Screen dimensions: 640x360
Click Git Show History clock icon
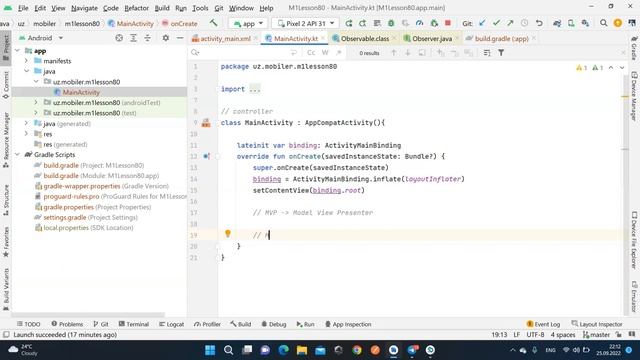pyautogui.click(x=524, y=23)
